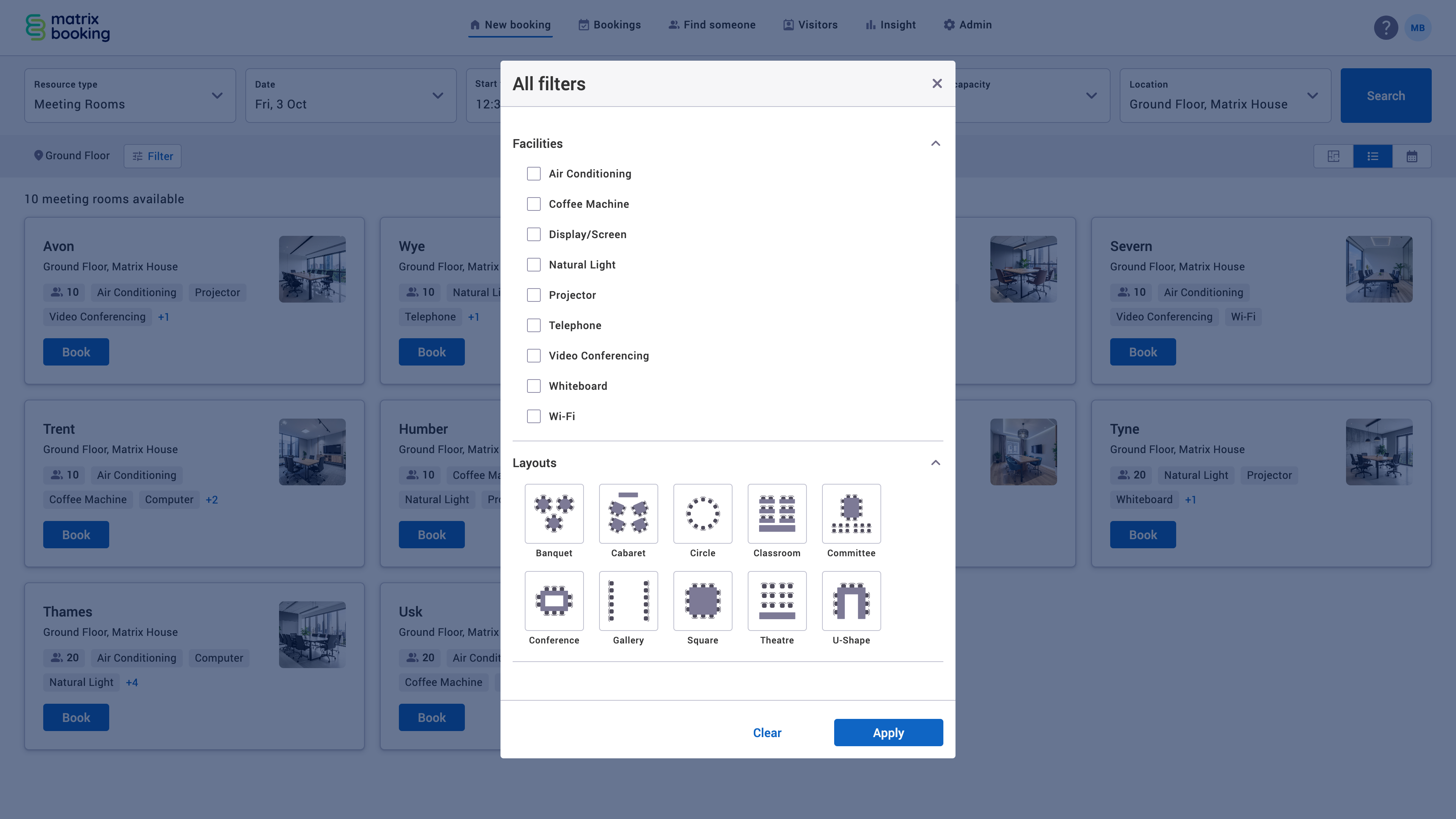
Task: Close the All filters dialog
Action: pyautogui.click(x=937, y=84)
